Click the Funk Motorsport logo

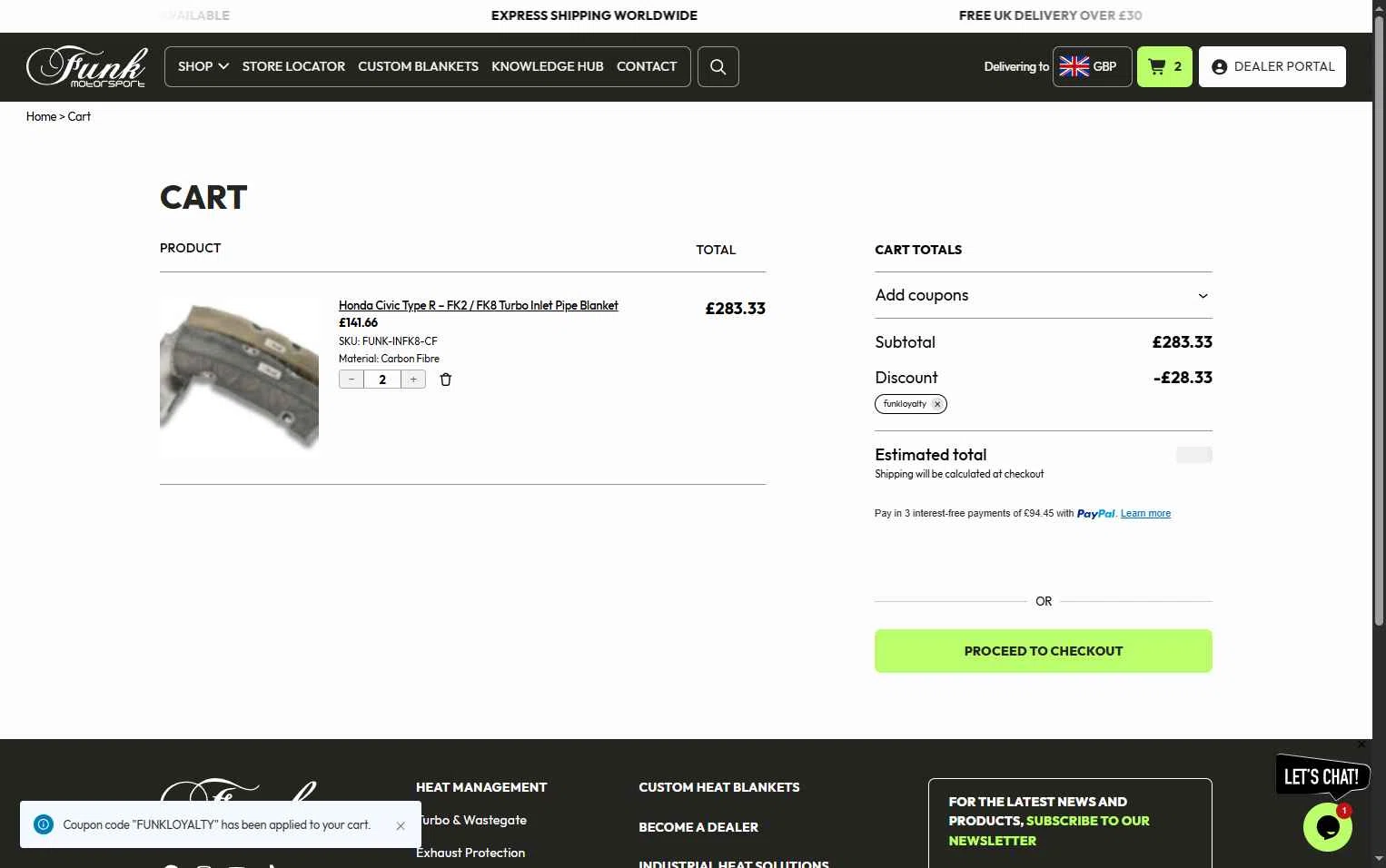86,66
